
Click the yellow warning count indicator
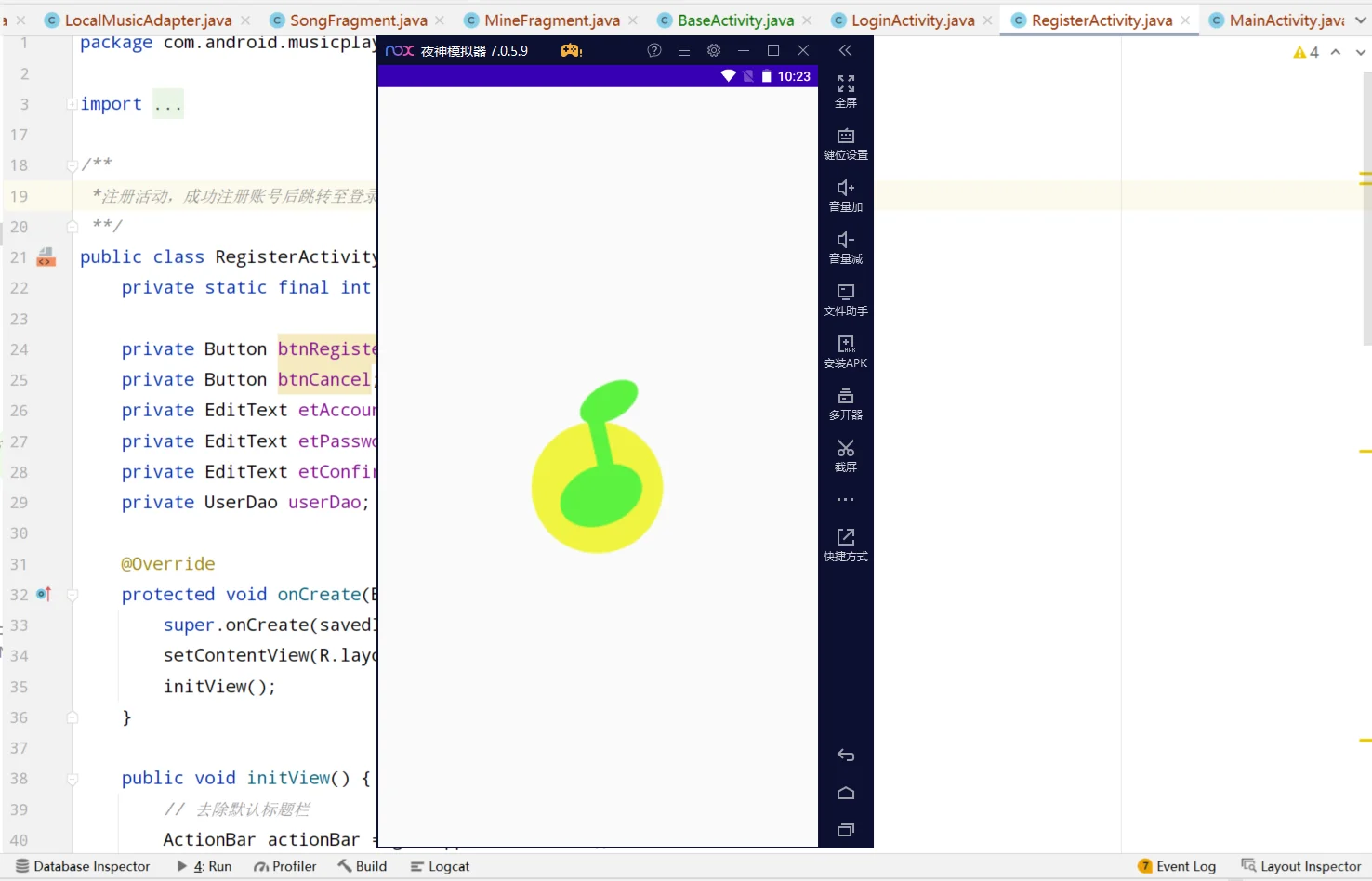1306,52
